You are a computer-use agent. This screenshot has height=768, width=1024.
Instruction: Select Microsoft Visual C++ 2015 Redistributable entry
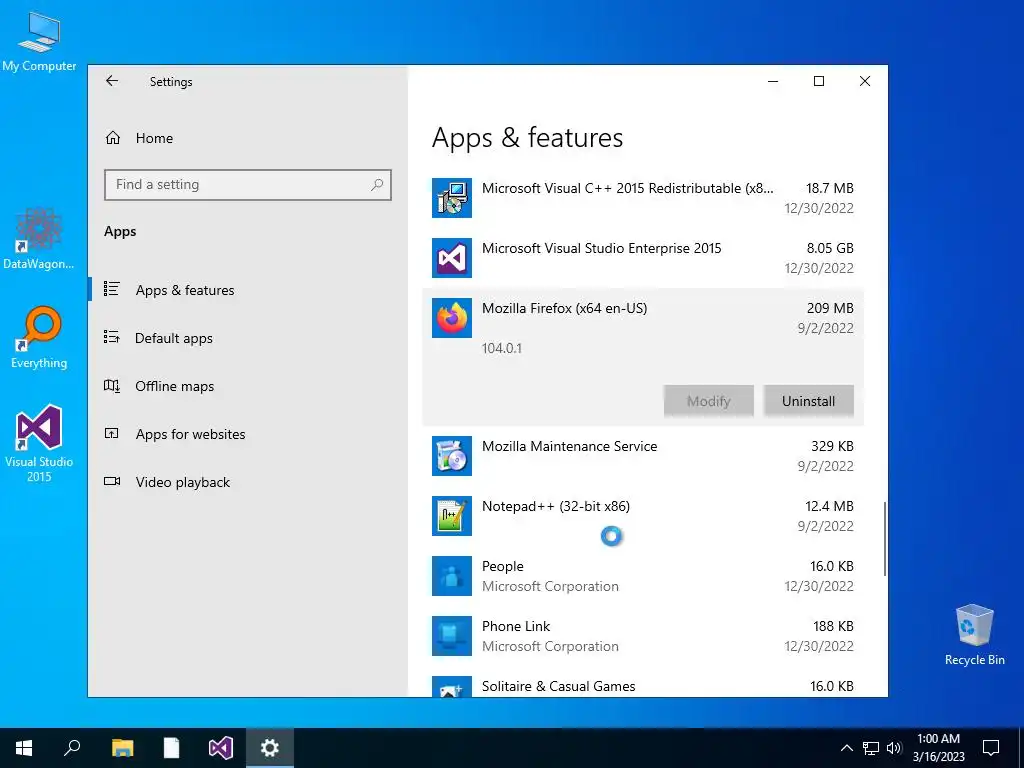tap(643, 198)
